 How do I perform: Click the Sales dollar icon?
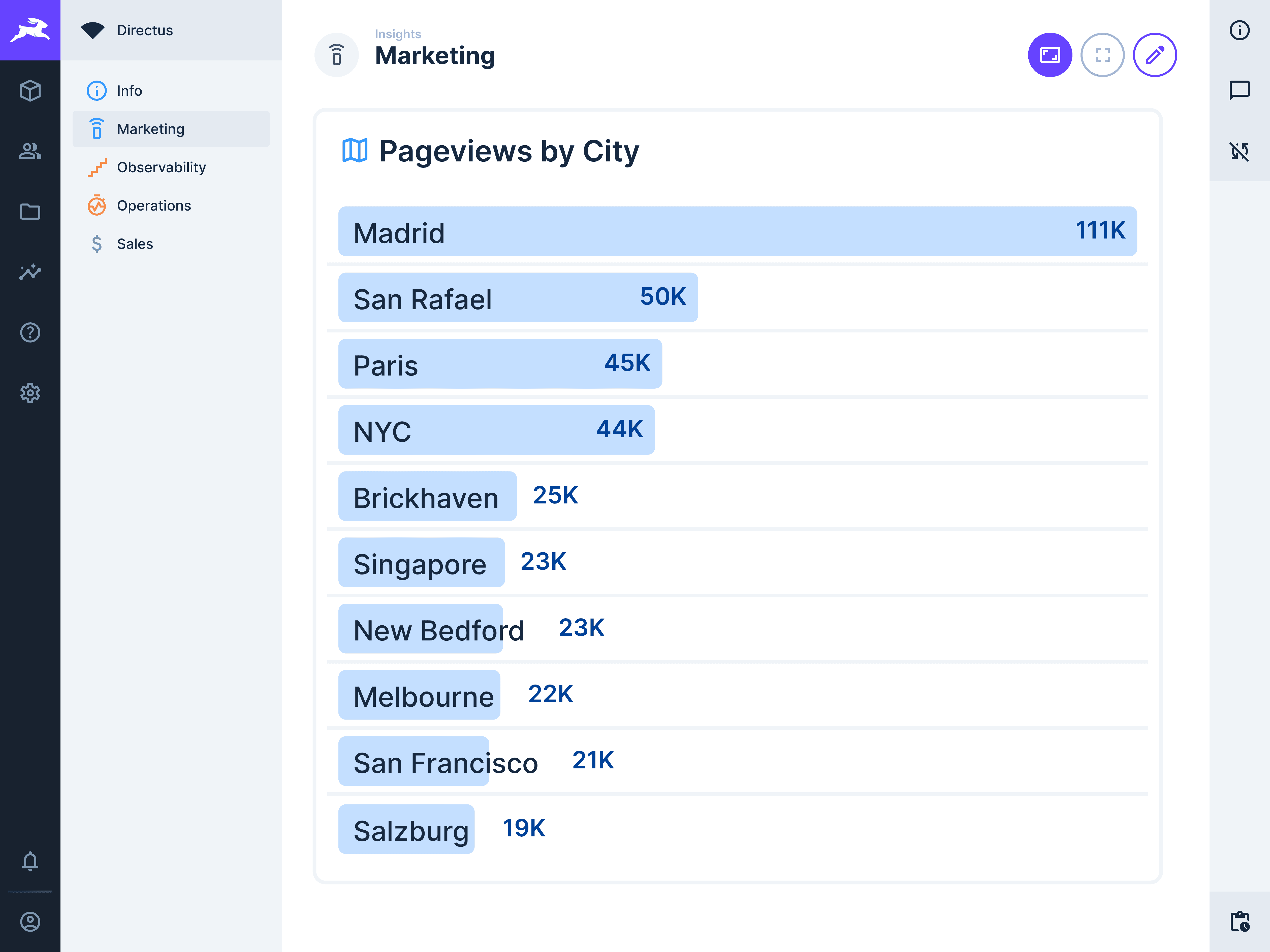(97, 244)
